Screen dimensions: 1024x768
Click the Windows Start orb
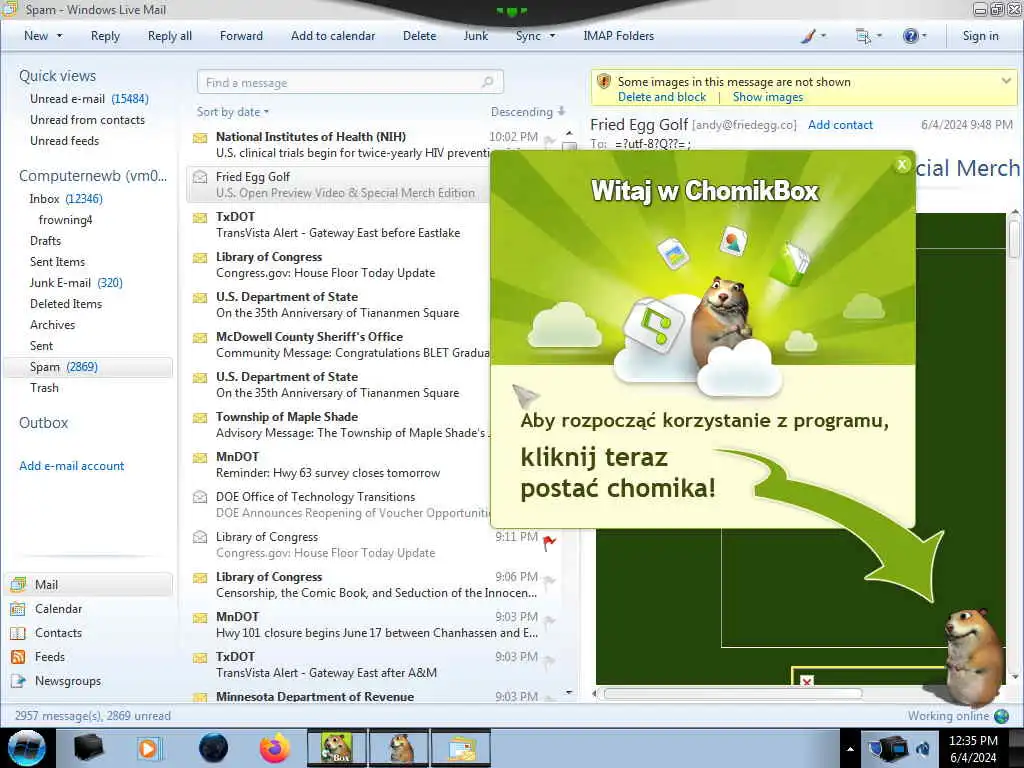(27, 748)
